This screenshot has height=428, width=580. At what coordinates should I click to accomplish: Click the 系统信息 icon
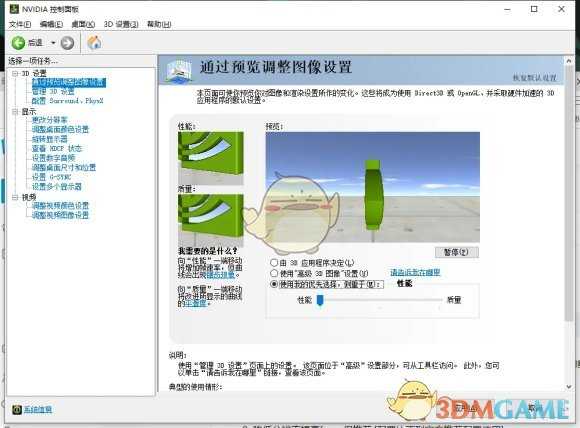tap(17, 410)
